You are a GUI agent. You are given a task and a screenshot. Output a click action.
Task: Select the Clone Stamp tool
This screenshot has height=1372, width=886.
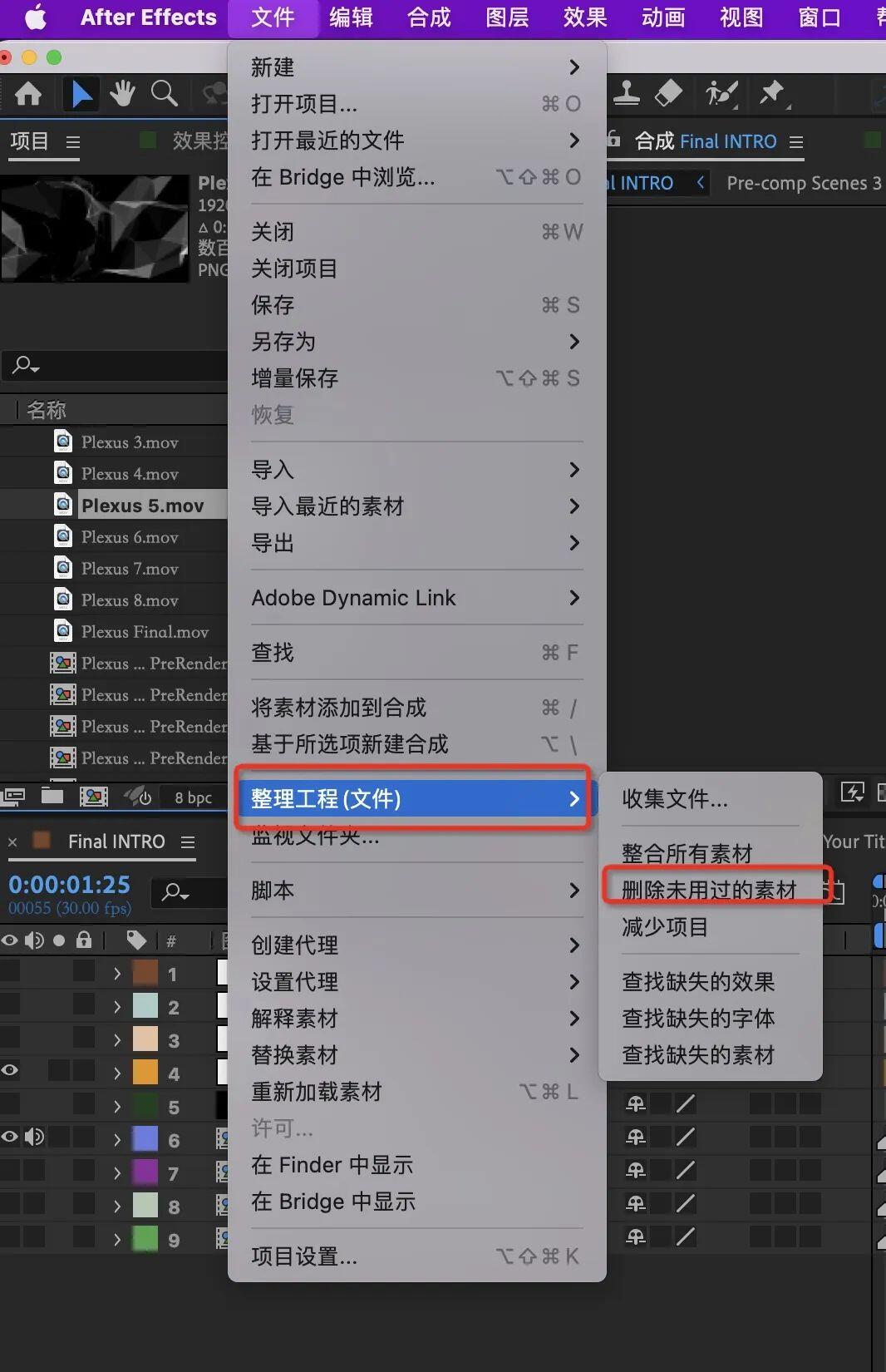coord(627,93)
